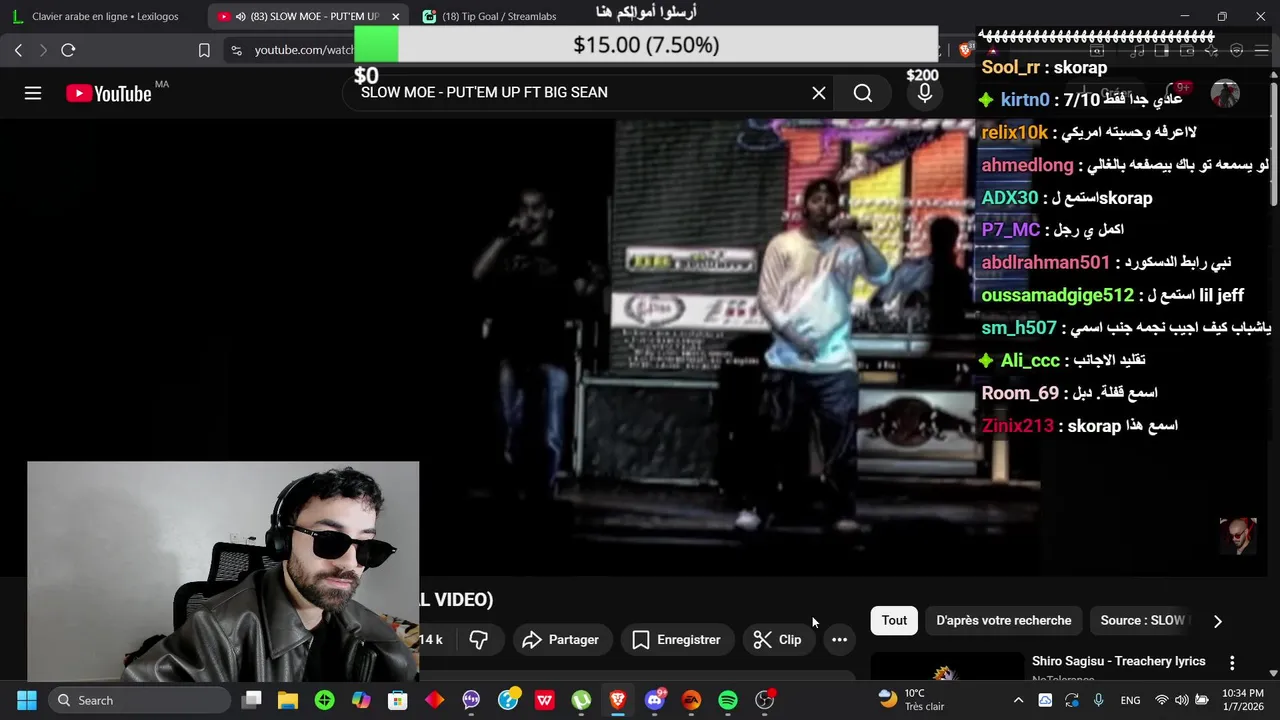Open 'Shiro Sagisu - Treachery lyrics' video
The width and height of the screenshot is (1280, 720).
pos(1118,661)
